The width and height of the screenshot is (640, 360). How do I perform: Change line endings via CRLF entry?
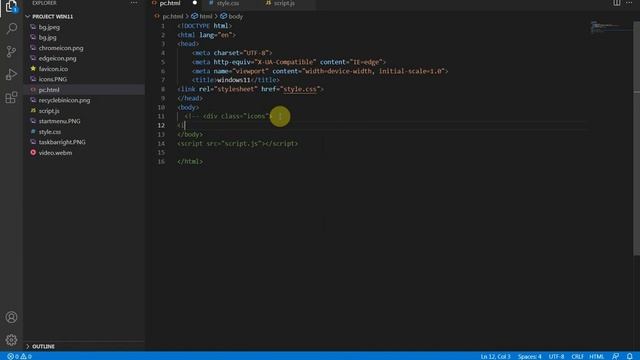click(x=577, y=356)
